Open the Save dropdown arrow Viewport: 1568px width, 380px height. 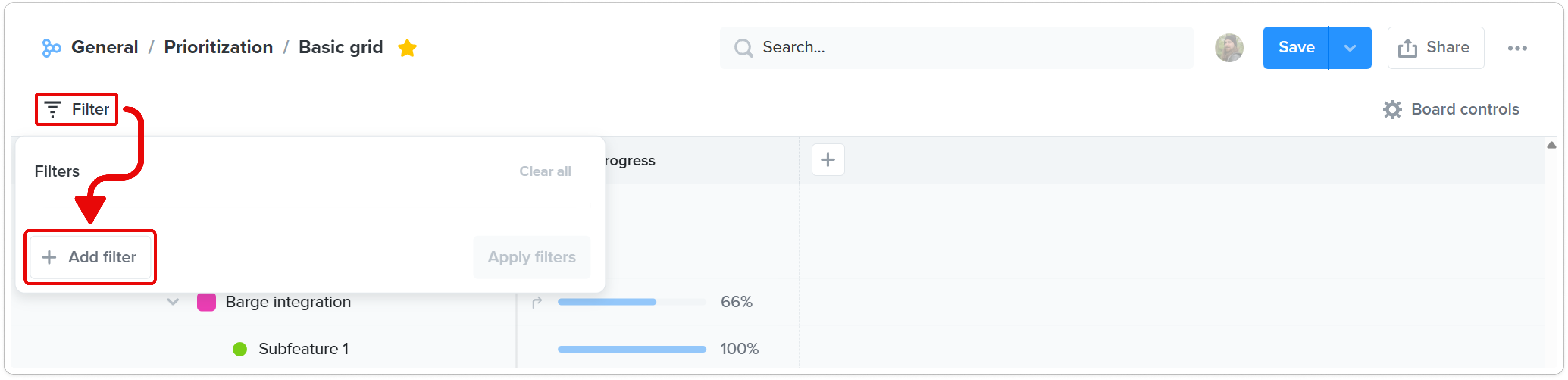pos(1350,47)
